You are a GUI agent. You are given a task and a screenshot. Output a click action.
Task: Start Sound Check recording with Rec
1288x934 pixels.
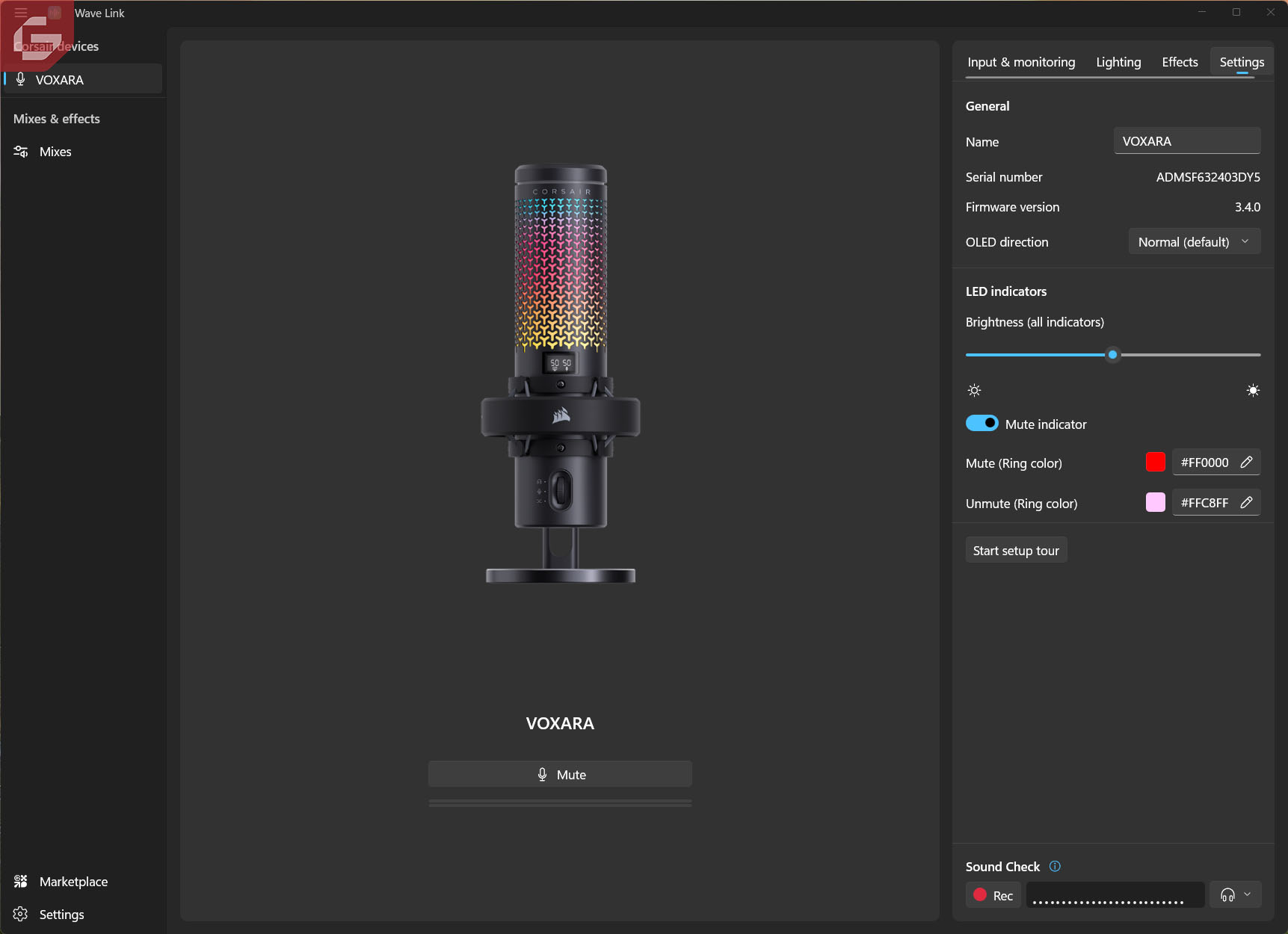tap(993, 895)
